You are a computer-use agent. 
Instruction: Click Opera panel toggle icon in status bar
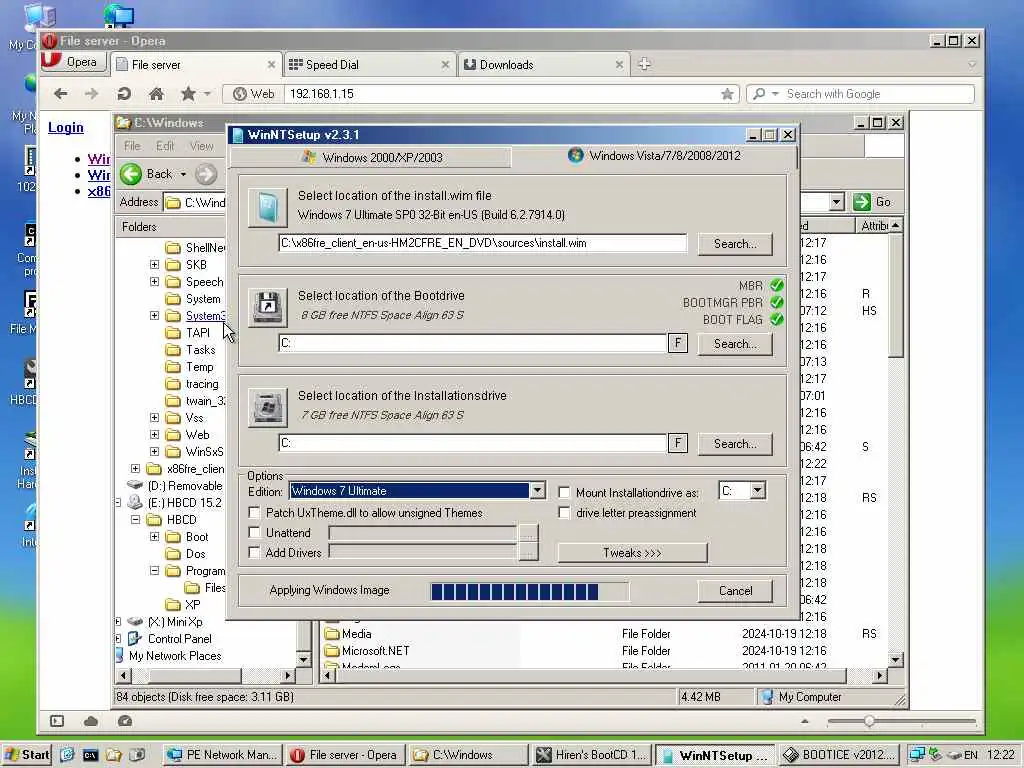tap(57, 721)
